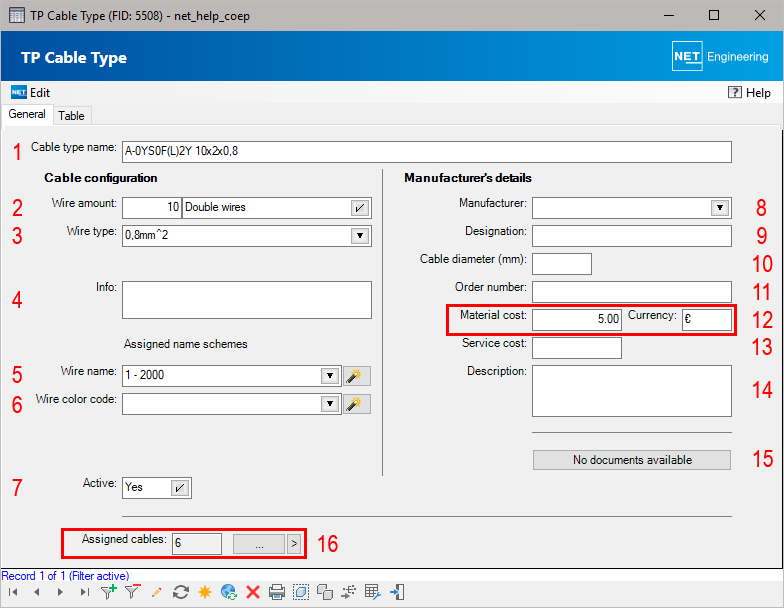The image size is (784, 608).
Task: Click the Assigned cables ellipsis button
Action: click(258, 543)
